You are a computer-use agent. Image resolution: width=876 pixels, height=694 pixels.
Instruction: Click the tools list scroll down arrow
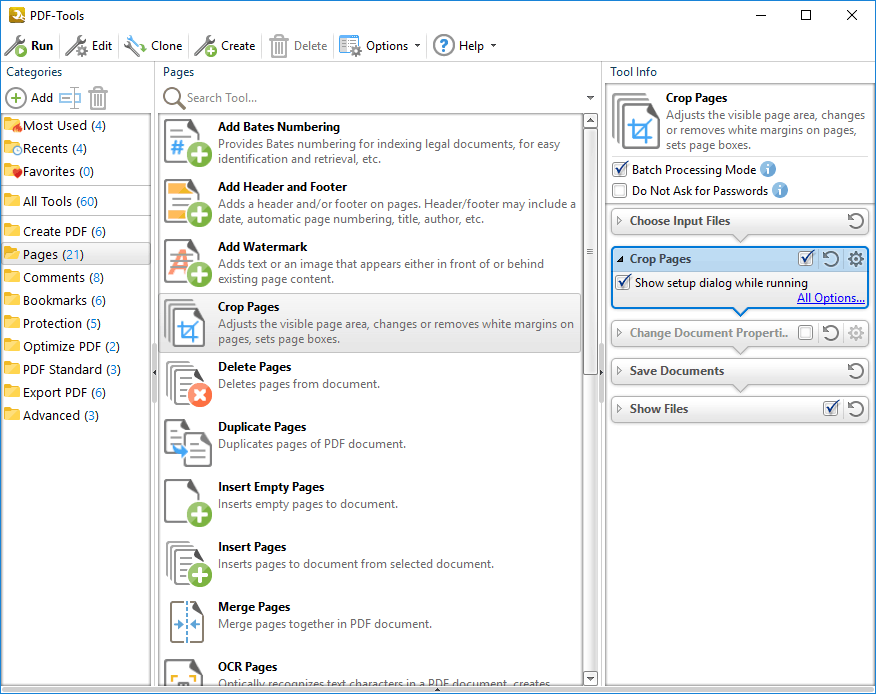(590, 678)
